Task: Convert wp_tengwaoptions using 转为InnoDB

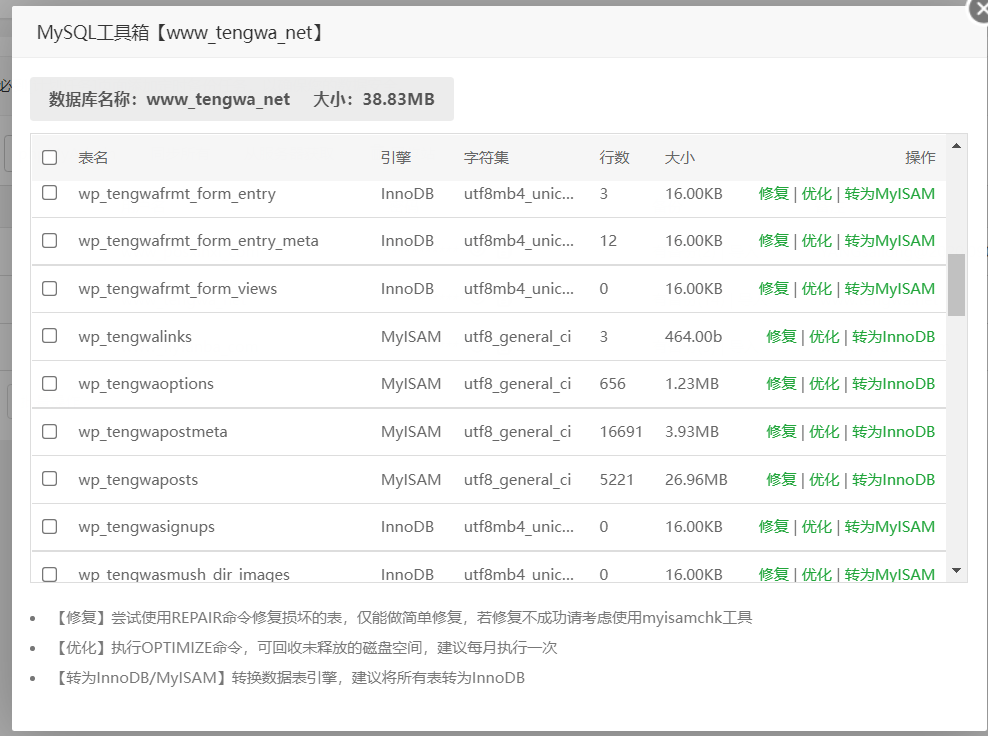Action: tap(893, 383)
